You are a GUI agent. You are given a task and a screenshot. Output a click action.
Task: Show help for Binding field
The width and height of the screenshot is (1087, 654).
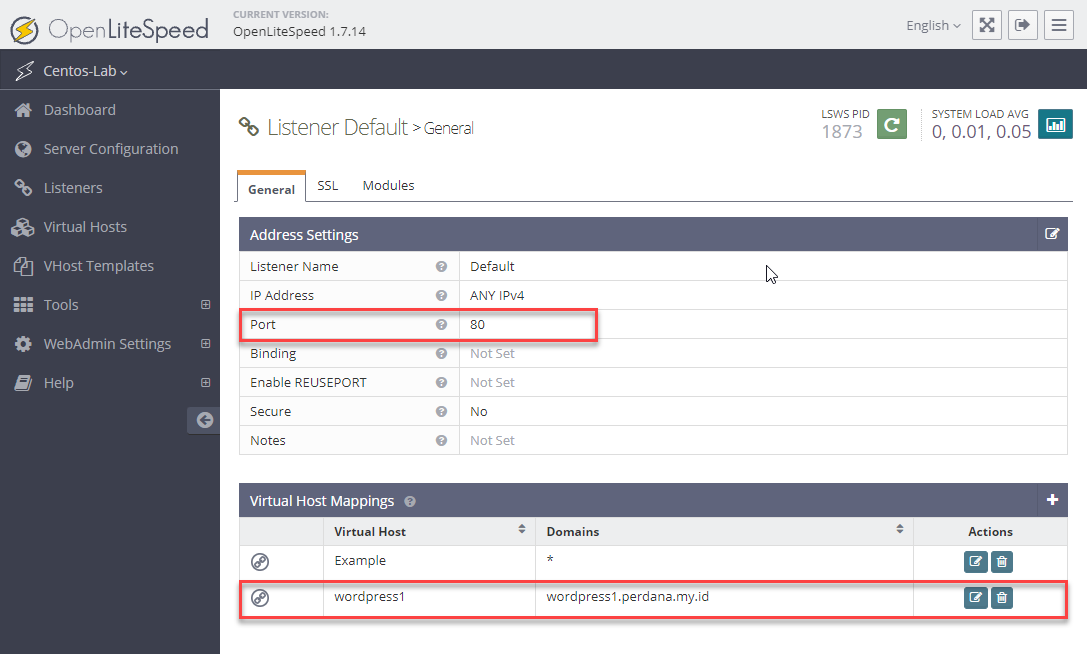441,354
